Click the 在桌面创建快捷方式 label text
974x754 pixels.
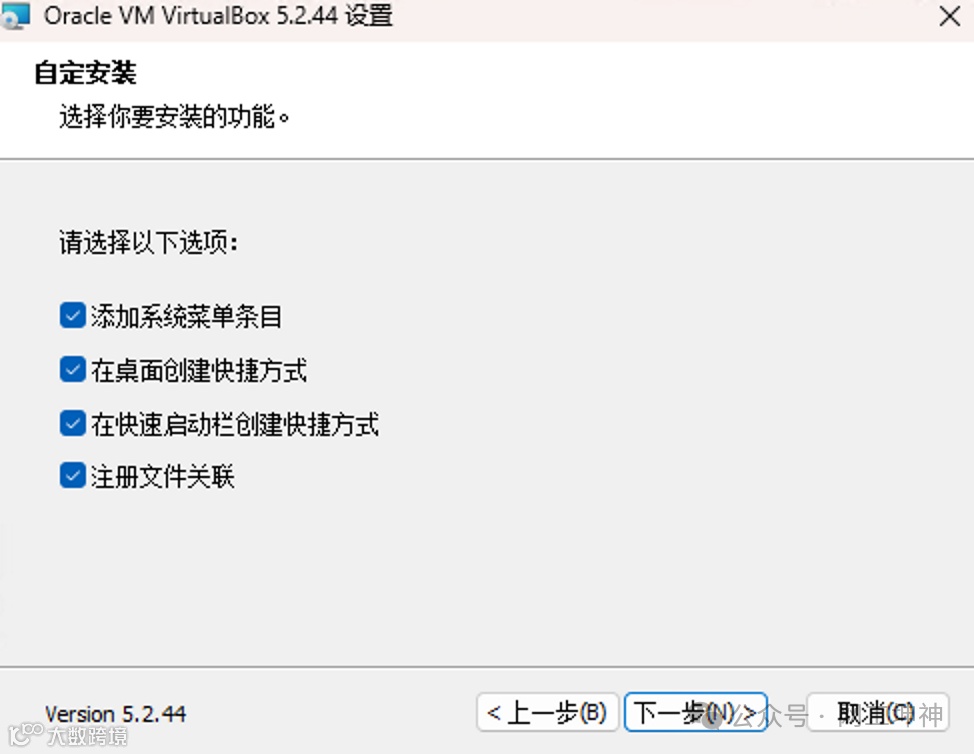199,370
